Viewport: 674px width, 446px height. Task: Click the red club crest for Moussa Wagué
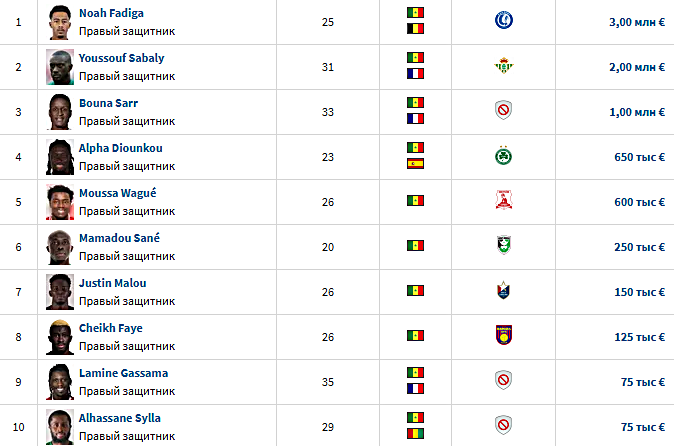[x=503, y=200]
